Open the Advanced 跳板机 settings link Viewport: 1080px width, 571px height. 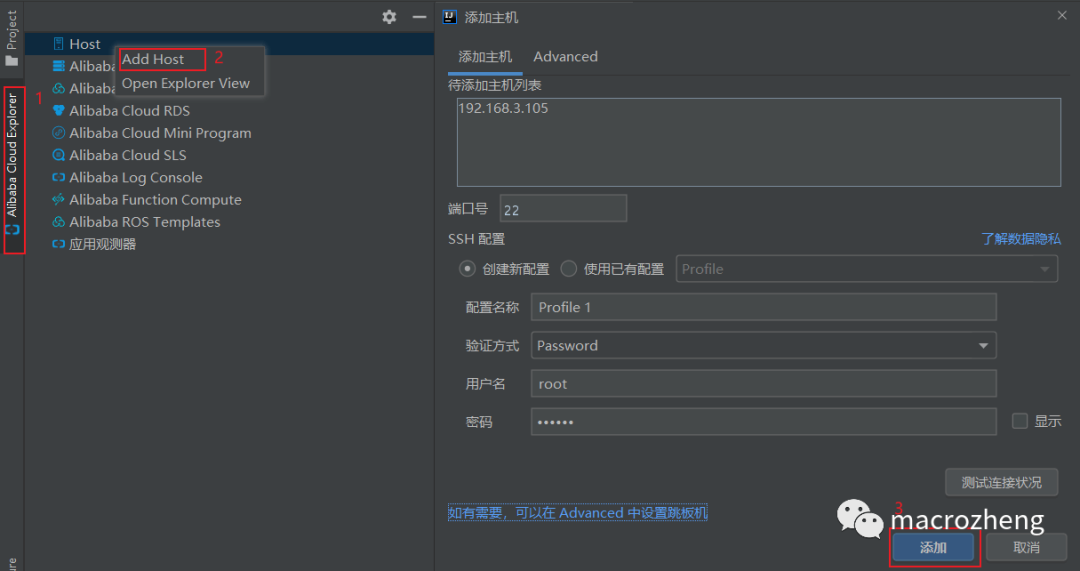[x=577, y=513]
